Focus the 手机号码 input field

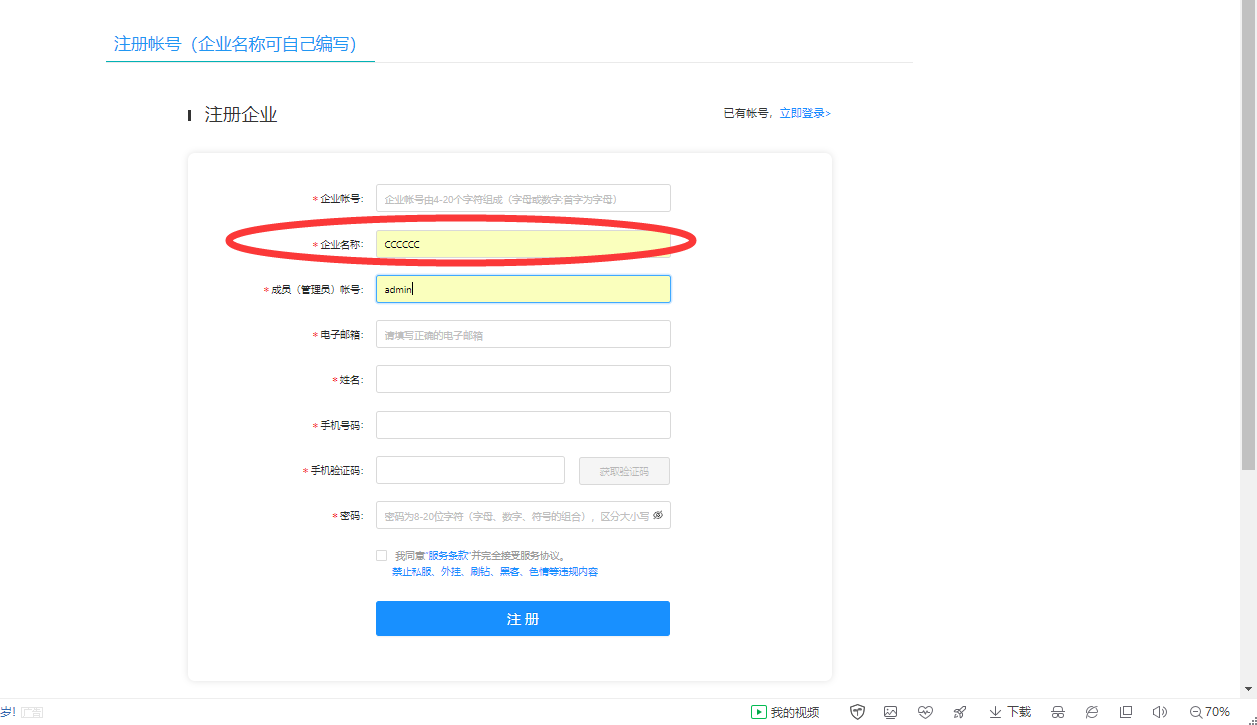click(x=523, y=425)
